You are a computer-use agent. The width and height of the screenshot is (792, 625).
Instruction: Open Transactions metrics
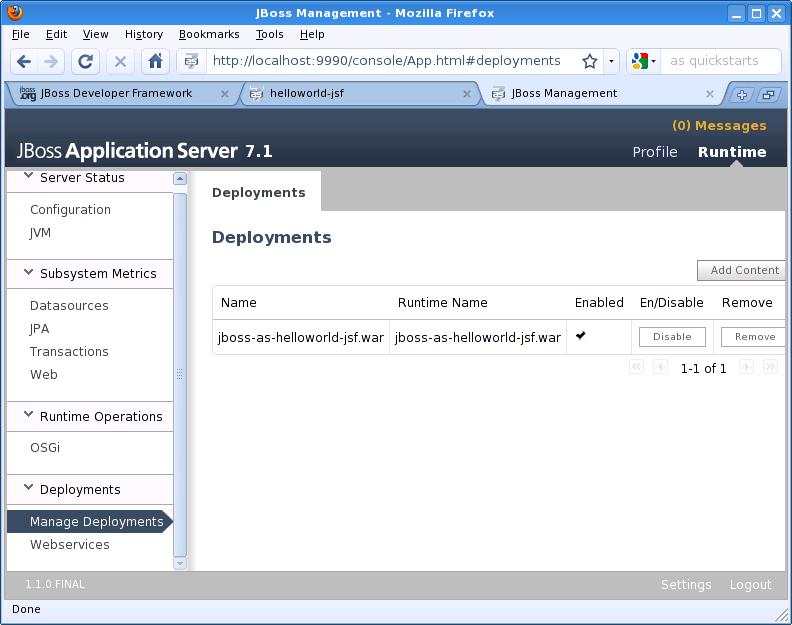[69, 352]
